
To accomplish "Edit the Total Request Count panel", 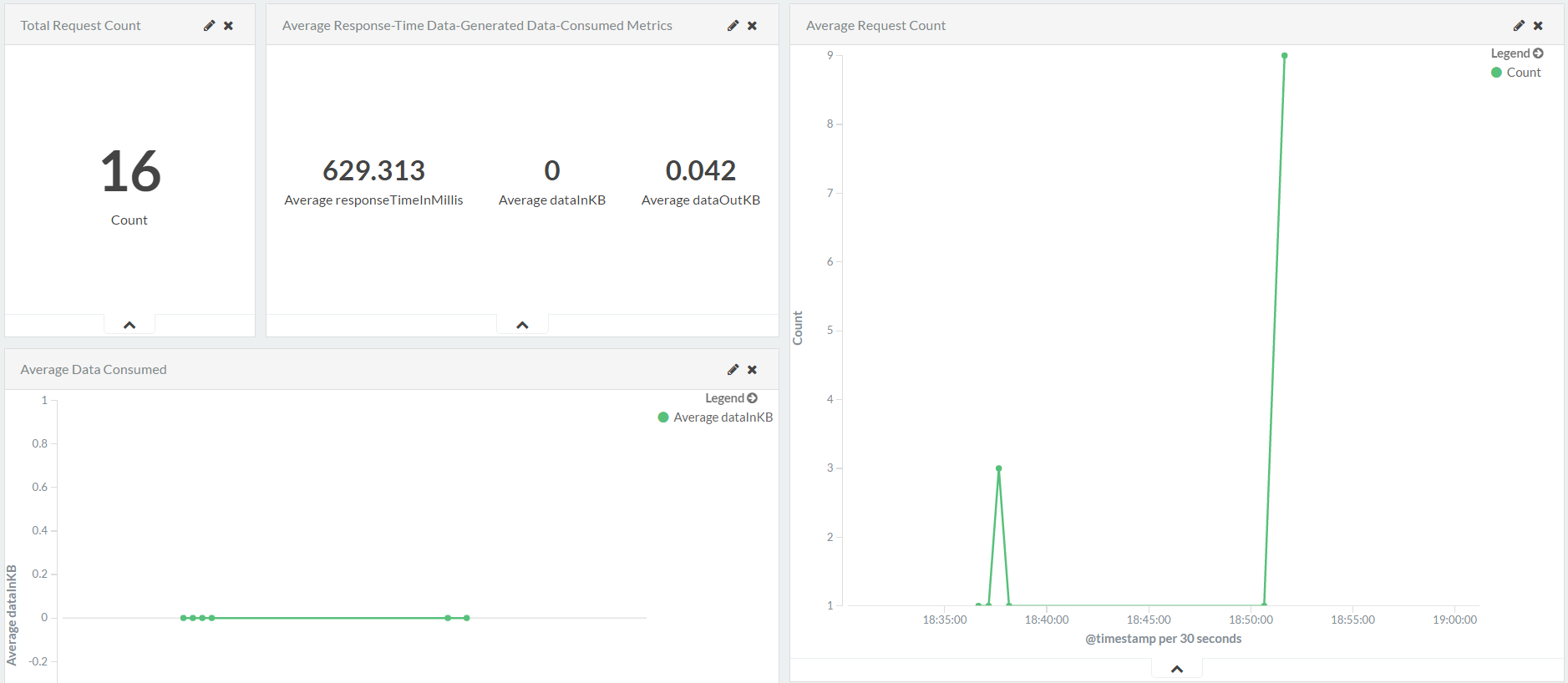I will pos(209,26).
